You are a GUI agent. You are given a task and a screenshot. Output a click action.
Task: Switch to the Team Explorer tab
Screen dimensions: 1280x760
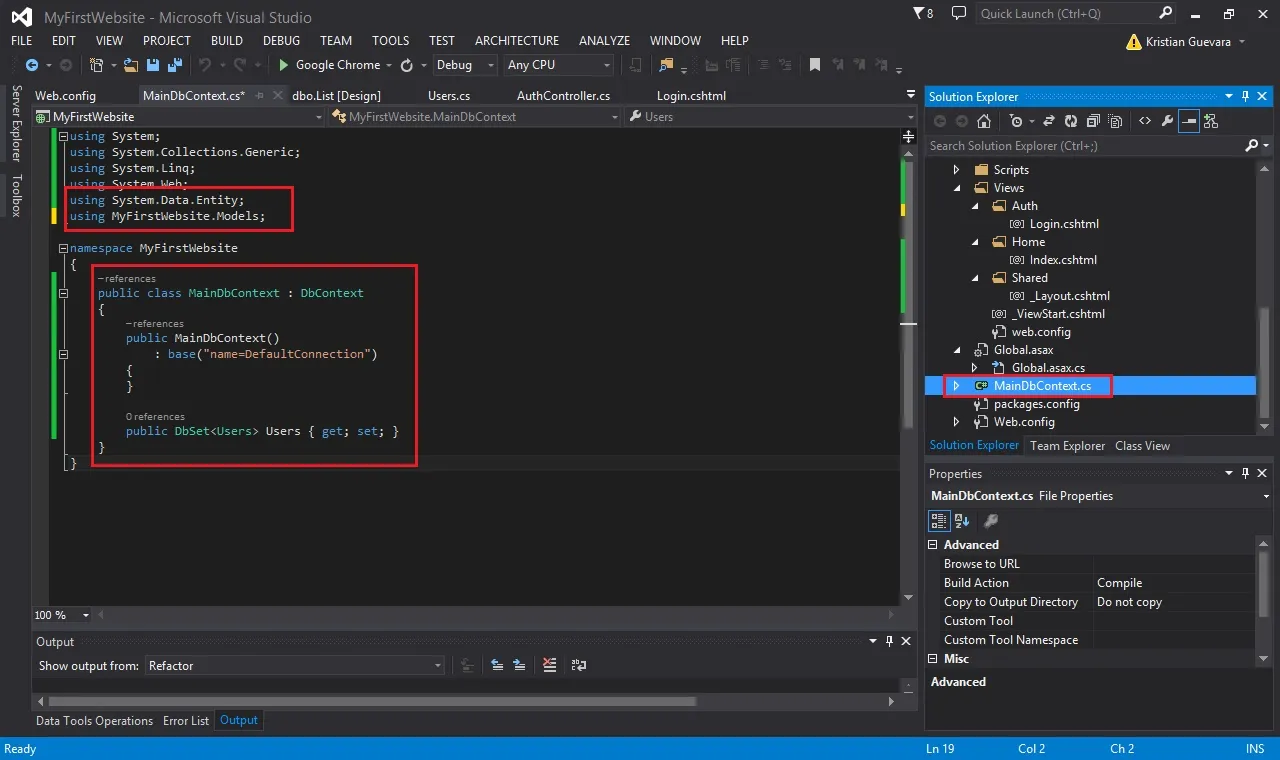1067,446
